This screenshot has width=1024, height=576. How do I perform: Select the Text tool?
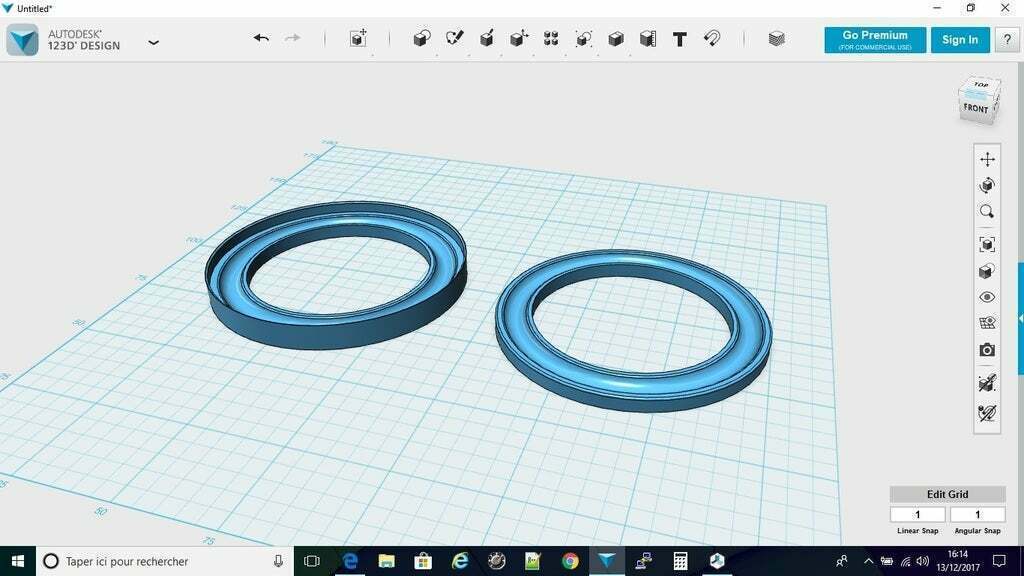[680, 39]
